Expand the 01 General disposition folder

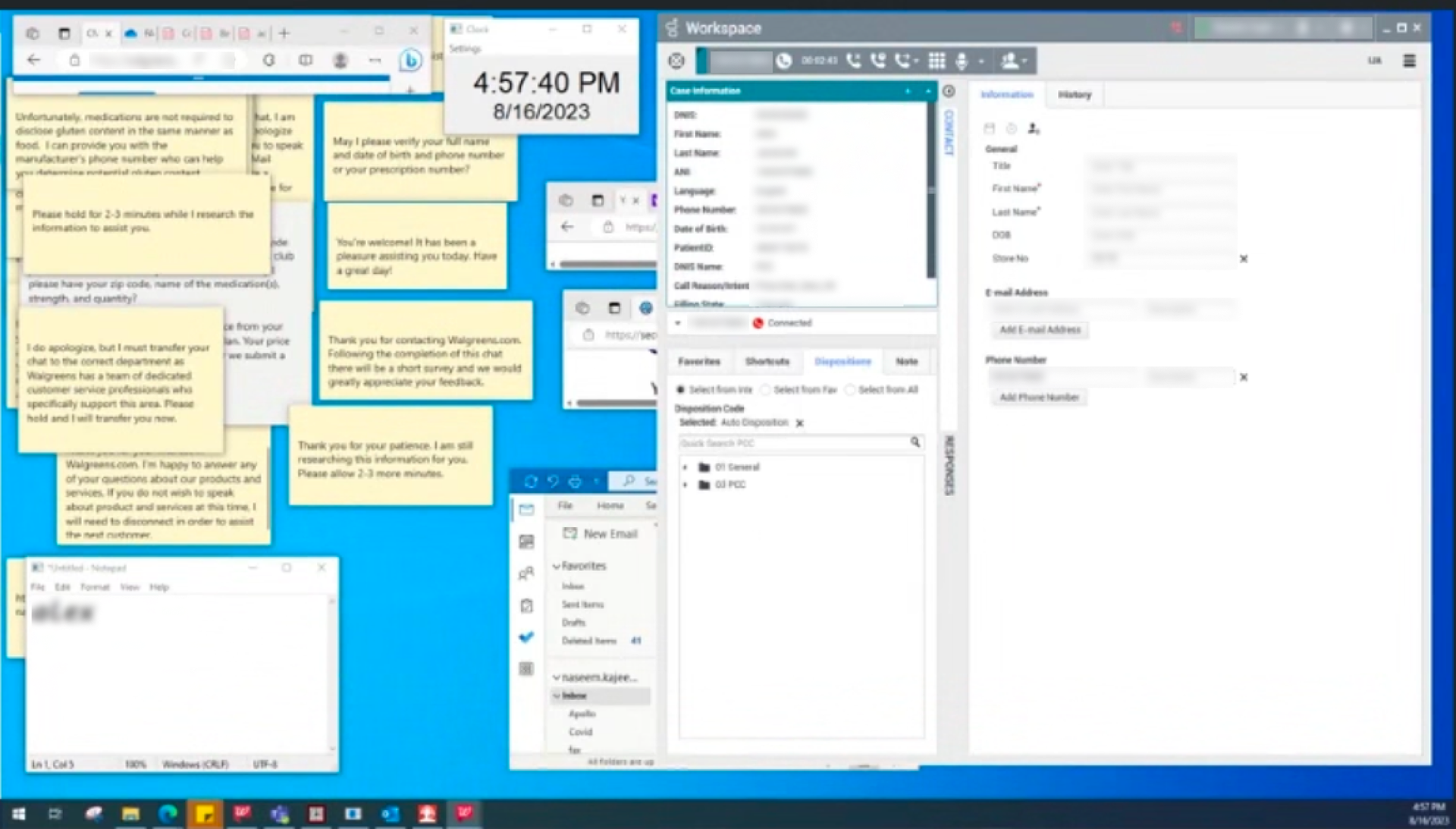pos(686,467)
